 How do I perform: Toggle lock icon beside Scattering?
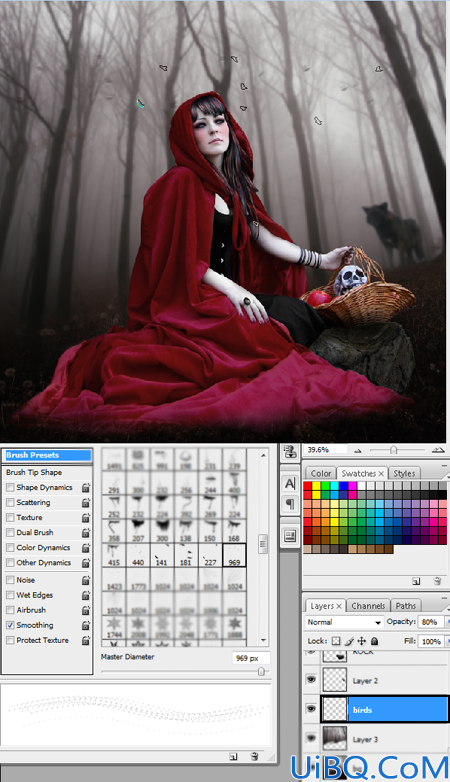click(x=86, y=503)
